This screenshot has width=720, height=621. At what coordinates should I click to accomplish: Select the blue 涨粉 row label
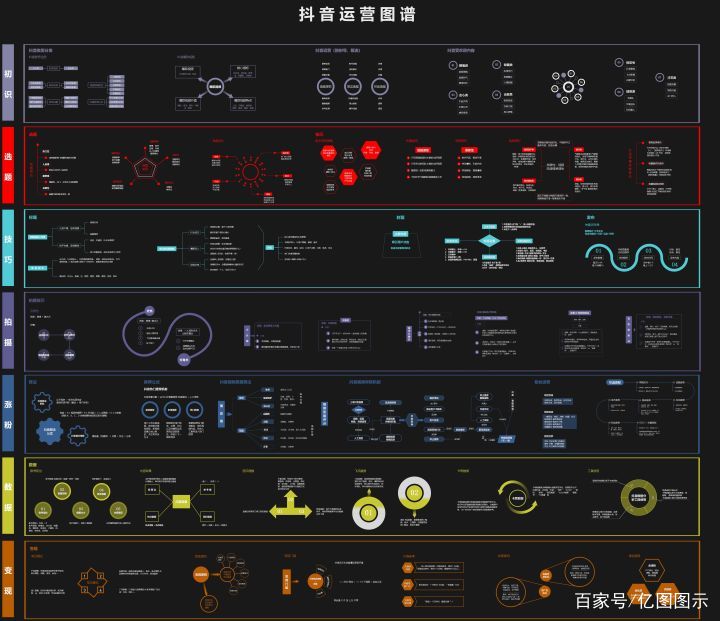(x=8, y=414)
